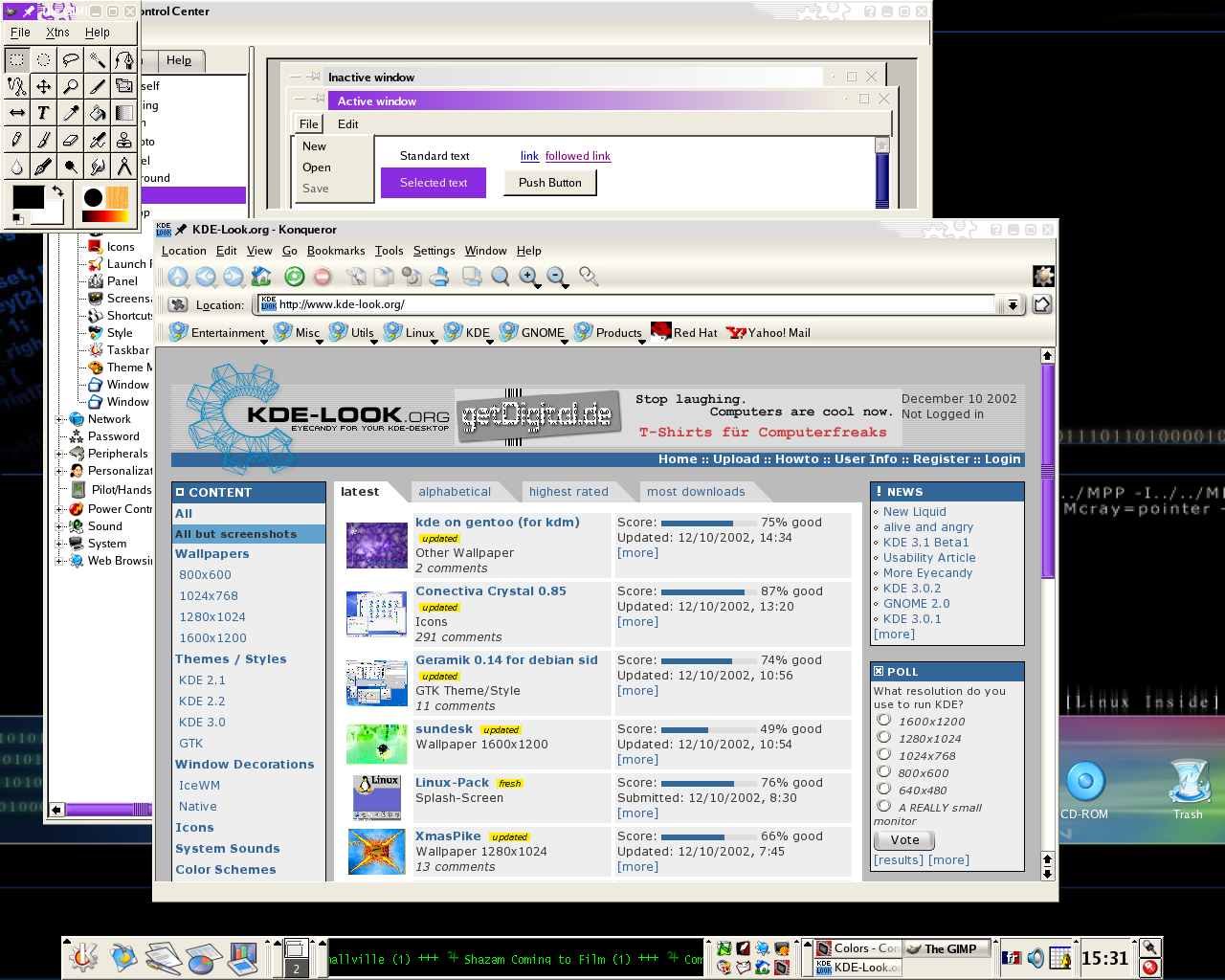The height and width of the screenshot is (980, 1225).
Task: Open the Xtns menu in GIMP
Action: pyautogui.click(x=57, y=33)
